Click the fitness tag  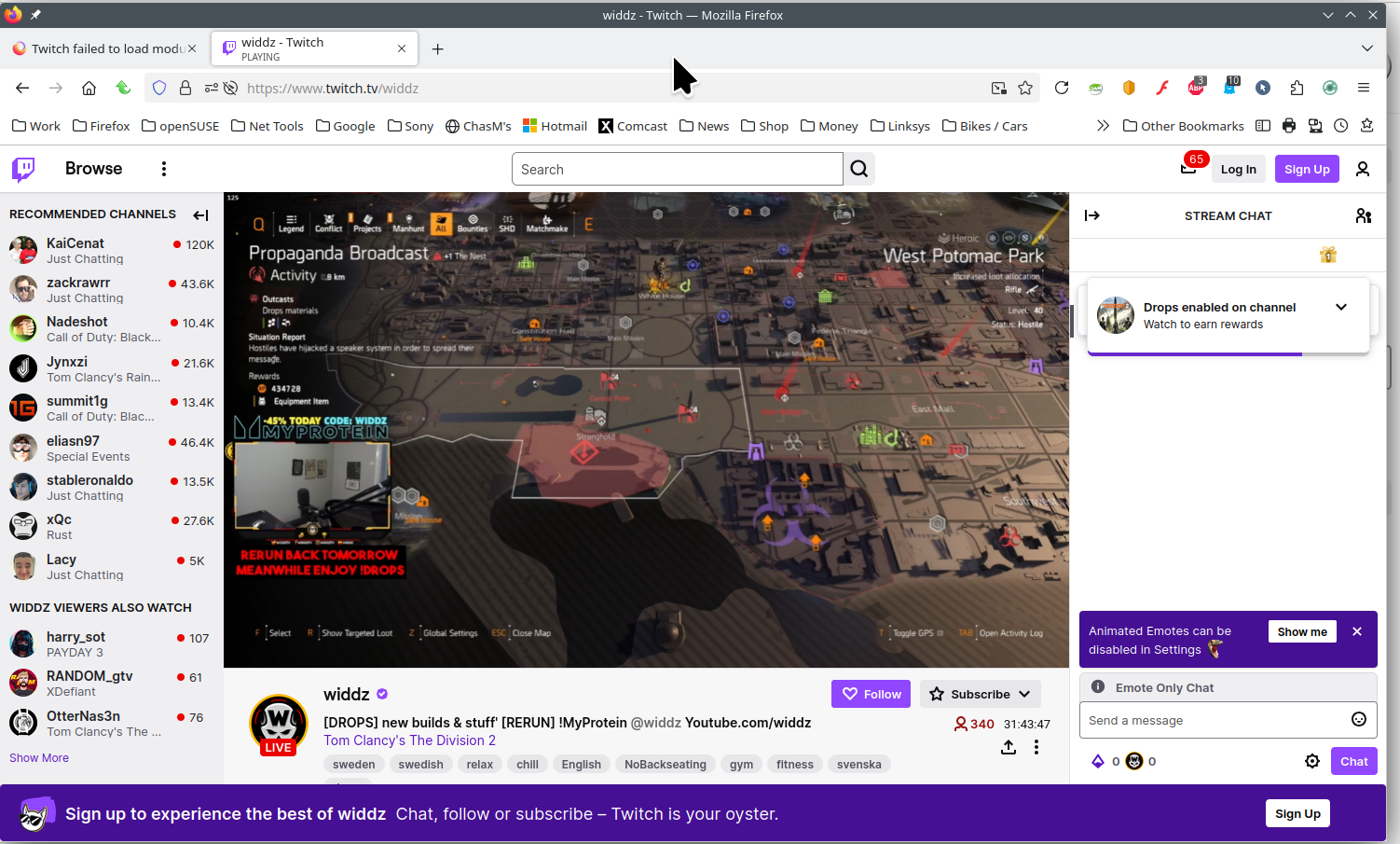(795, 764)
